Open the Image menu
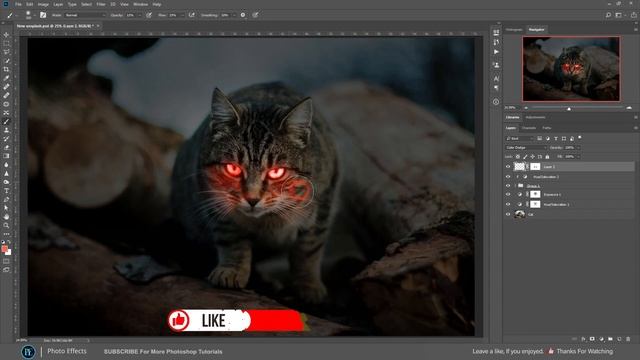Image resolution: width=640 pixels, height=360 pixels. click(43, 4)
